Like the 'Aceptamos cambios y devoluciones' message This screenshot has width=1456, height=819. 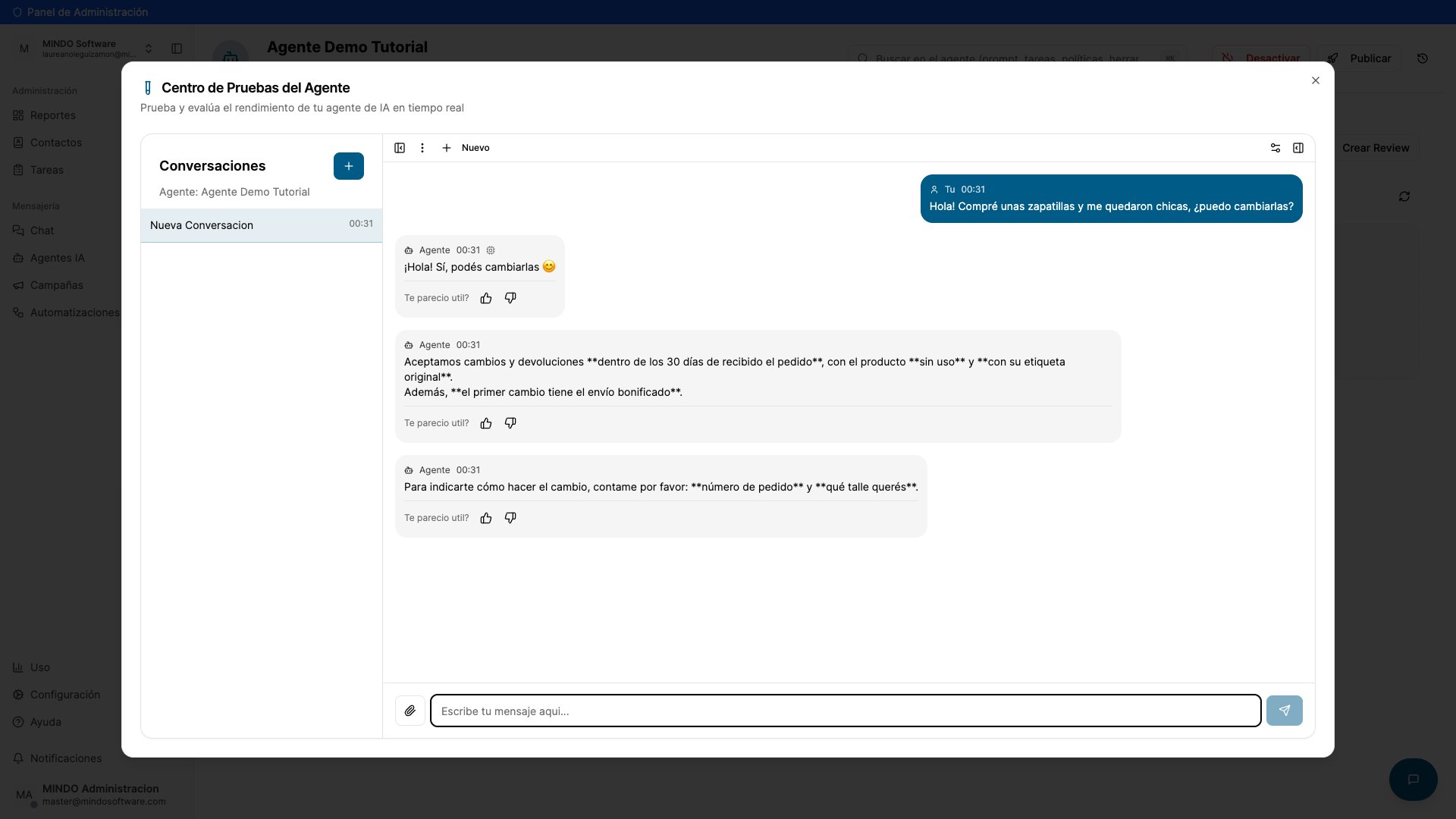[x=486, y=423]
